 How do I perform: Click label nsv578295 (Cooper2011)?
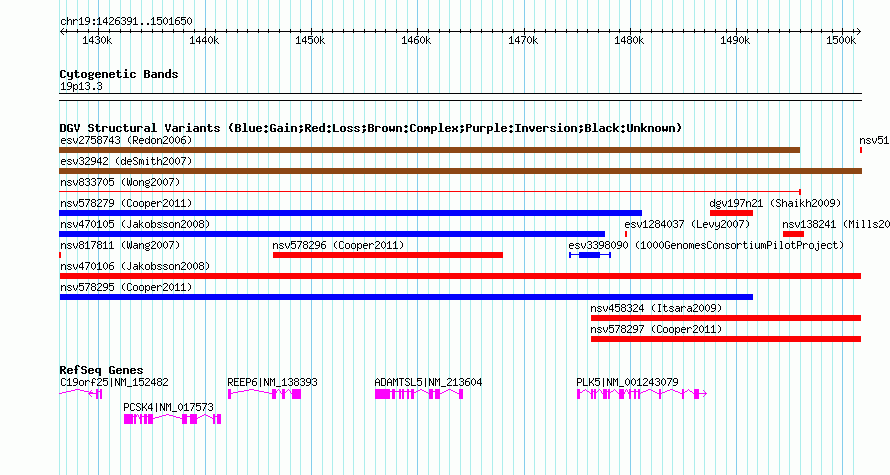point(126,287)
